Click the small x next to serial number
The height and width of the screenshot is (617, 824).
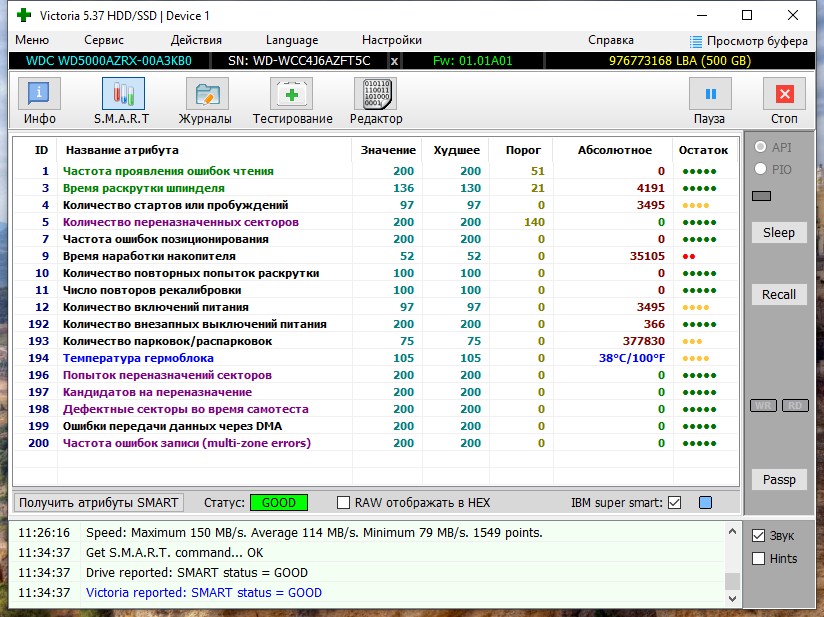click(x=394, y=61)
